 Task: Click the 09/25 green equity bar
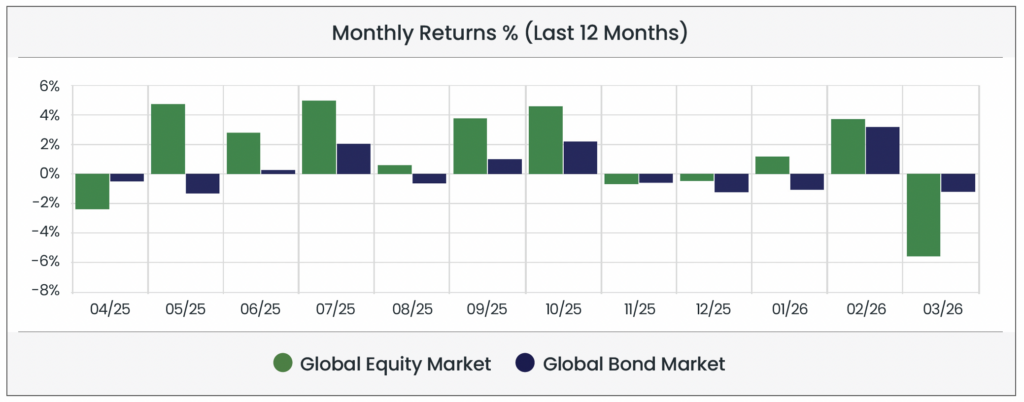(470, 146)
